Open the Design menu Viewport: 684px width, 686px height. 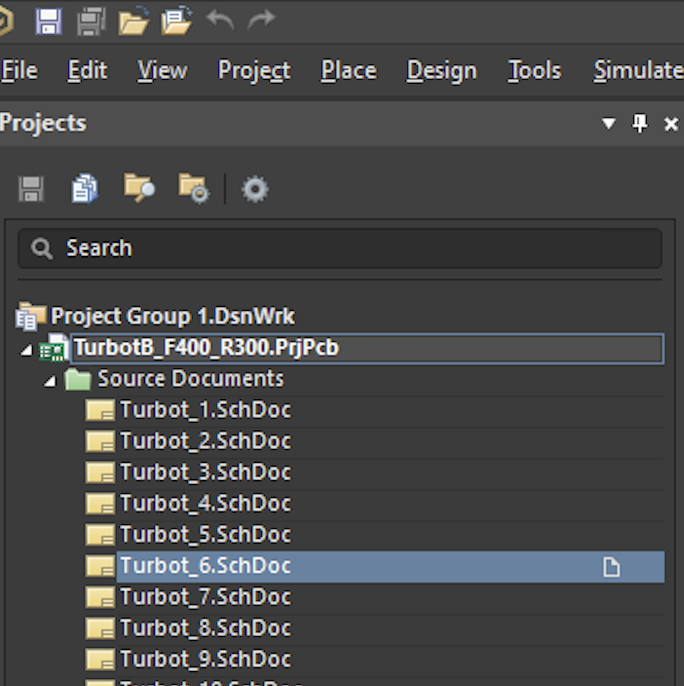tap(441, 70)
